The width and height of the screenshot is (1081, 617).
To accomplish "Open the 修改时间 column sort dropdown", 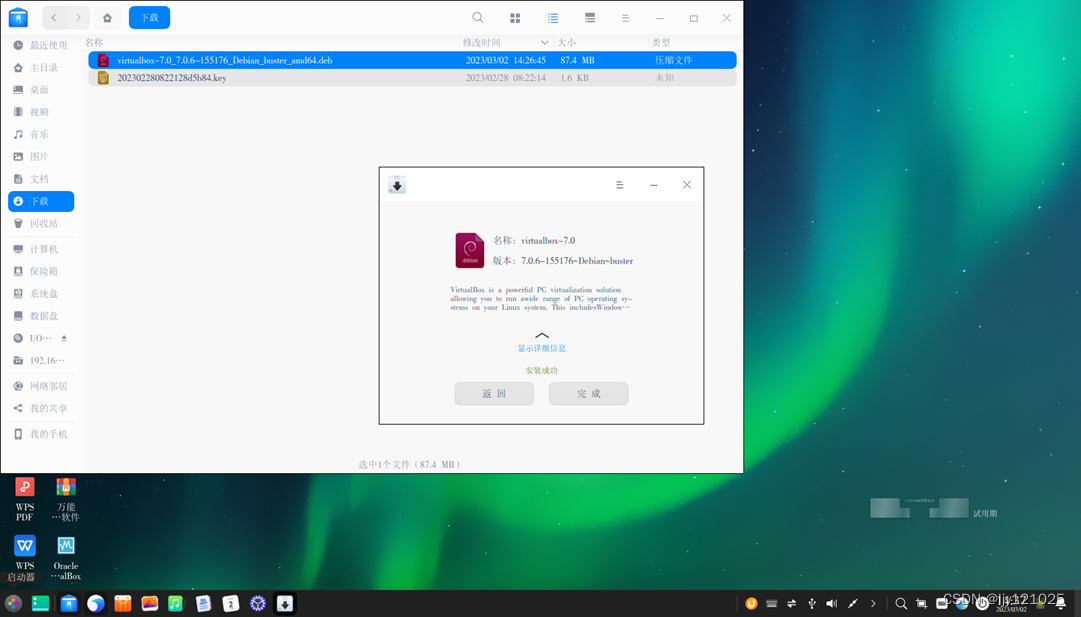I will pyautogui.click(x=544, y=42).
